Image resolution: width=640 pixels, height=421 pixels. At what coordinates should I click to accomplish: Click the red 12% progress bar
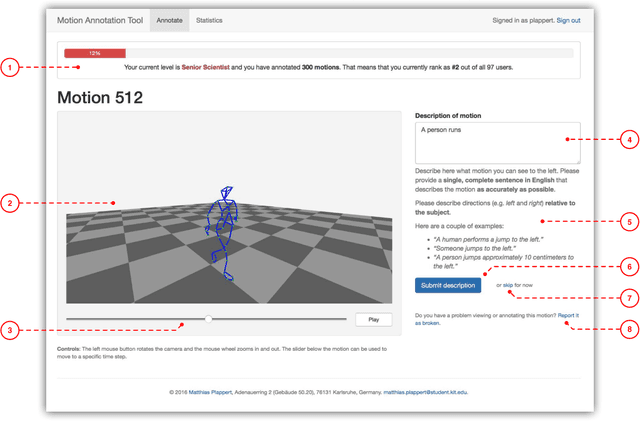click(95, 53)
